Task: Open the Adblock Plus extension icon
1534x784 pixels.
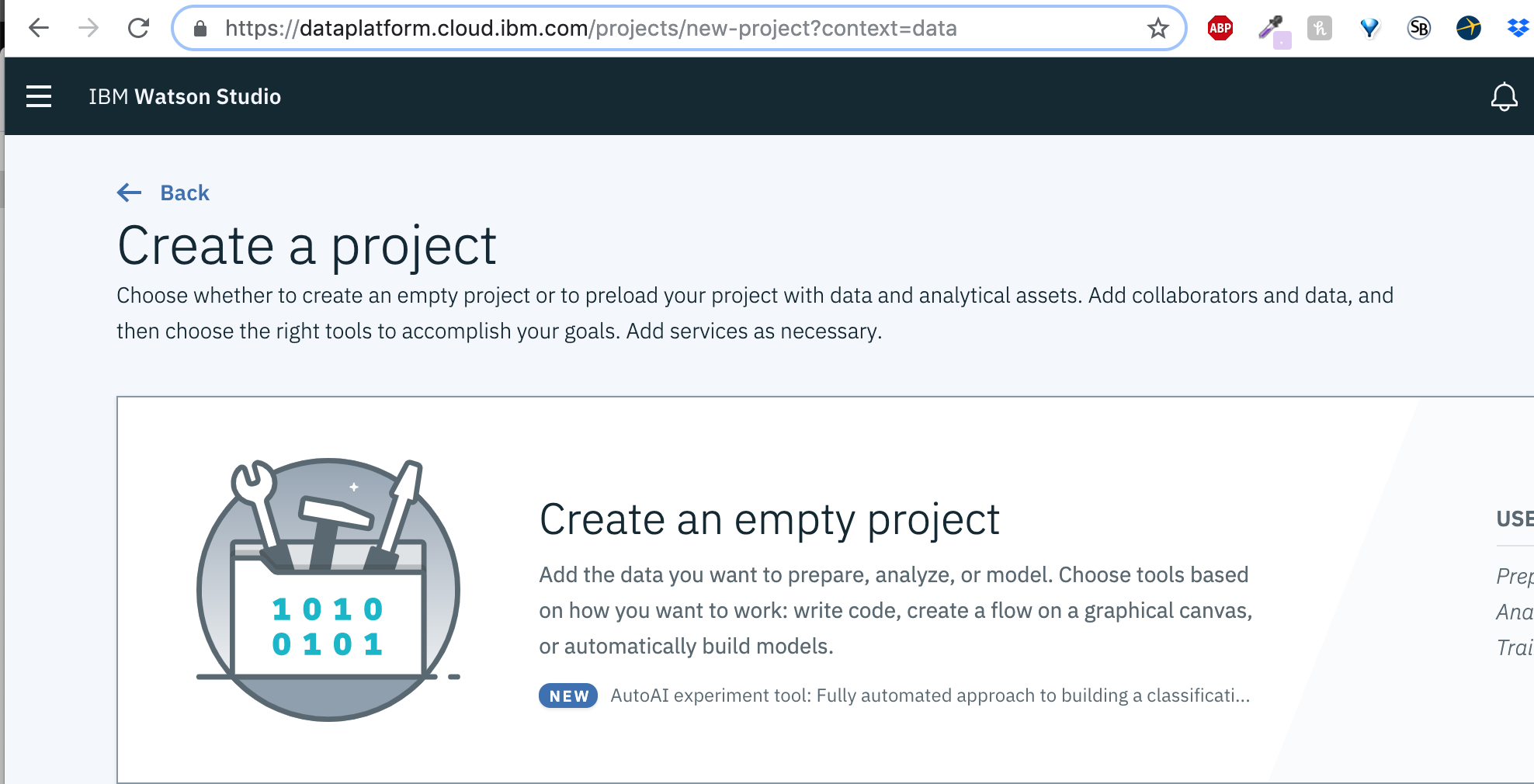Action: [x=1220, y=29]
